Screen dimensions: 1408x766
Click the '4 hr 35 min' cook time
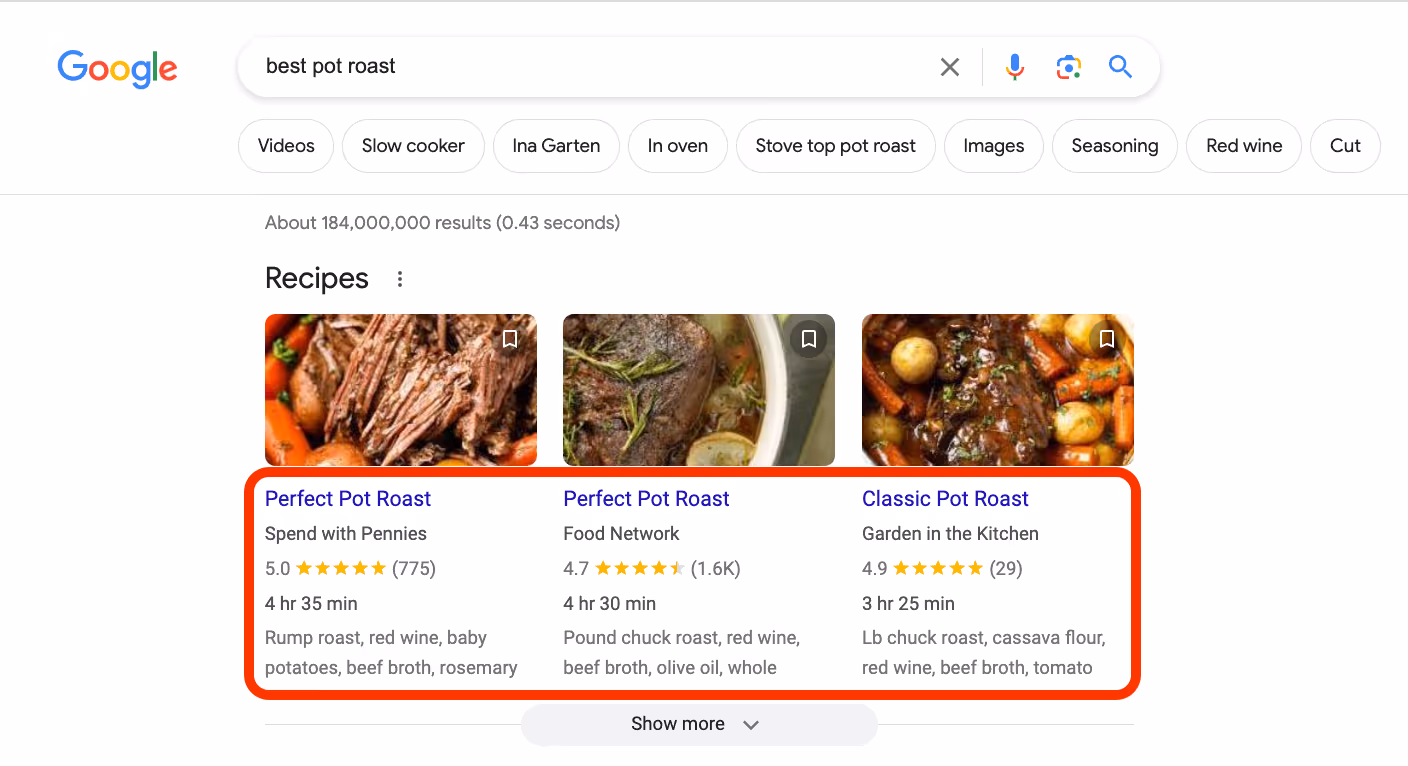pyautogui.click(x=311, y=604)
